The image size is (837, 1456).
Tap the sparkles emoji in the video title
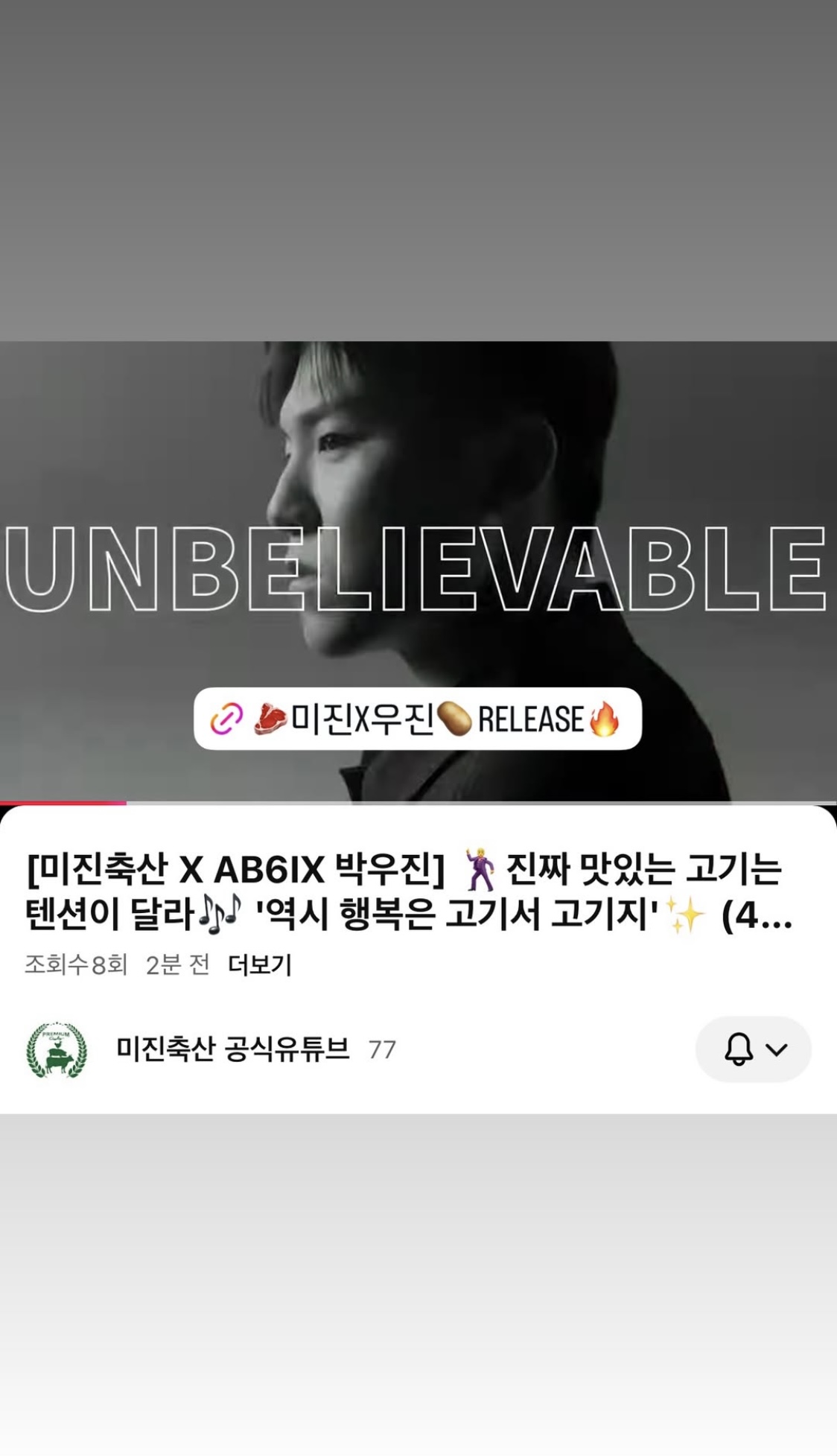click(x=684, y=915)
